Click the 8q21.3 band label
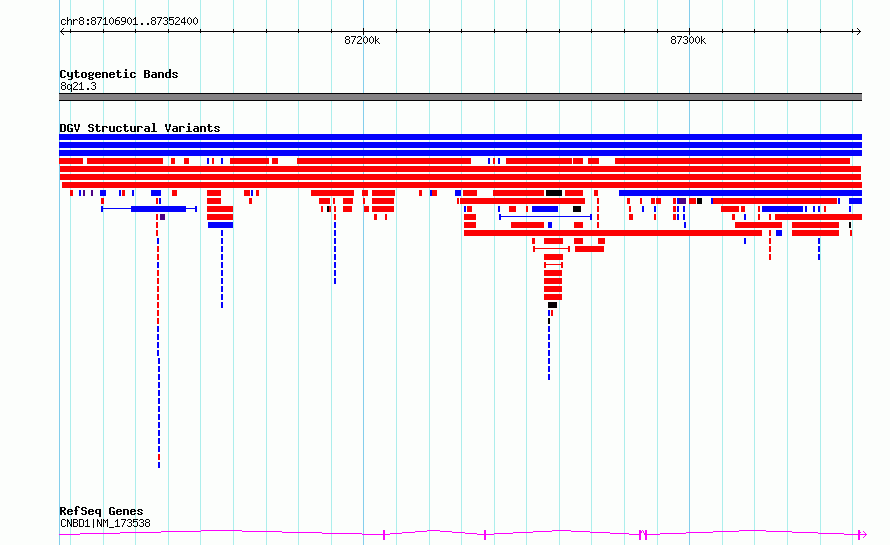This screenshot has height=545, width=890. pyautogui.click(x=78, y=87)
